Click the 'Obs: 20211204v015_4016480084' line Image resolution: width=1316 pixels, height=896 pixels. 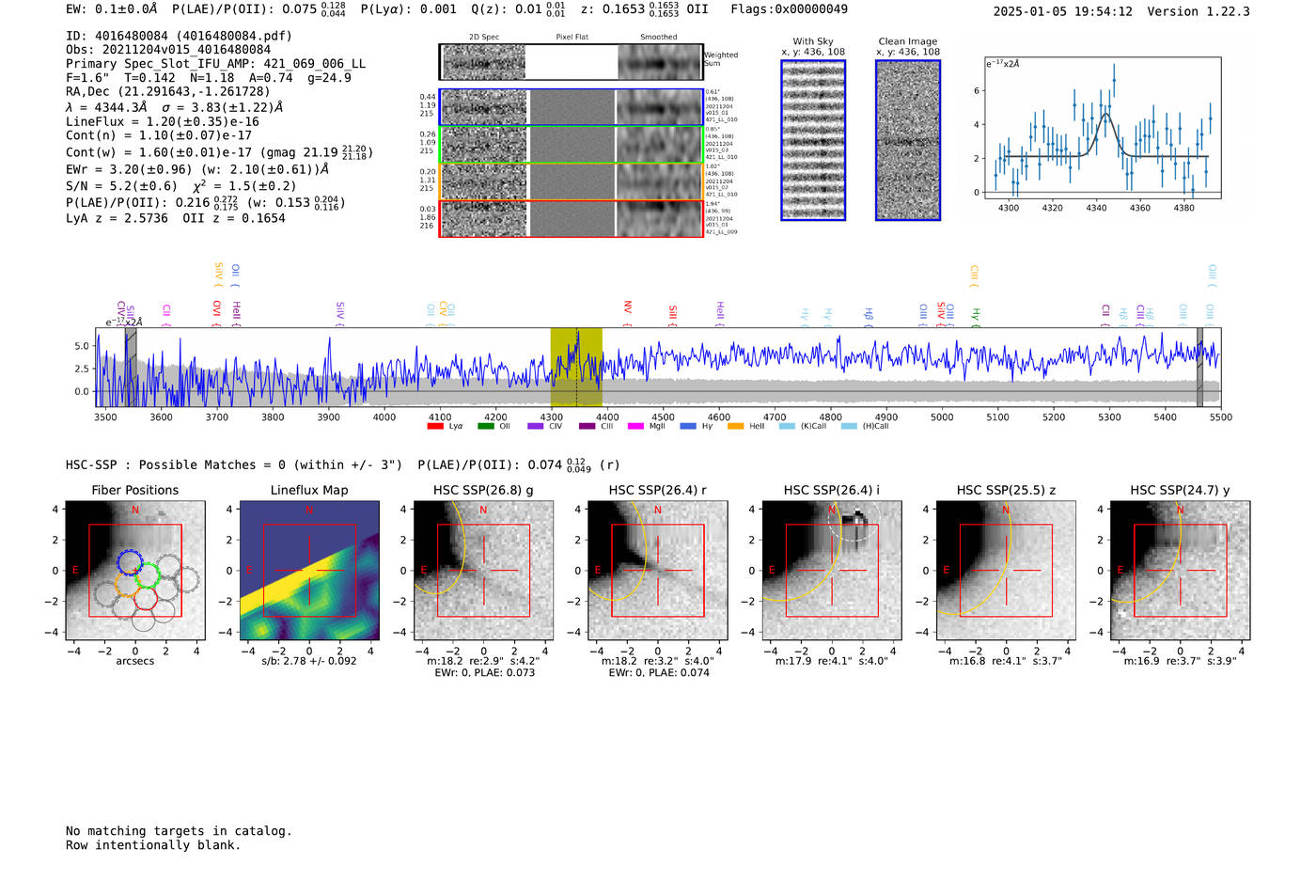click(168, 50)
